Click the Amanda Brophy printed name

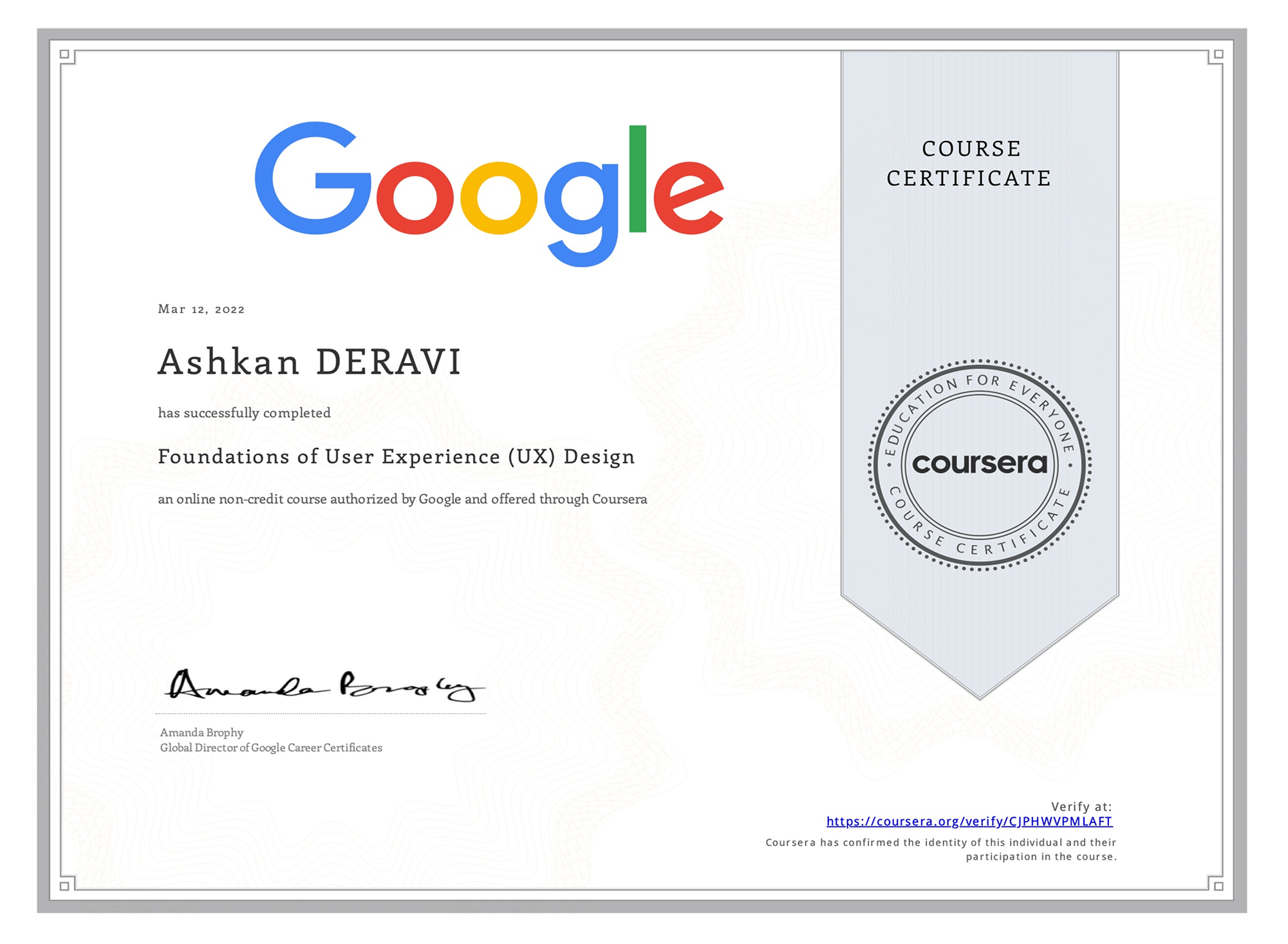tap(201, 732)
